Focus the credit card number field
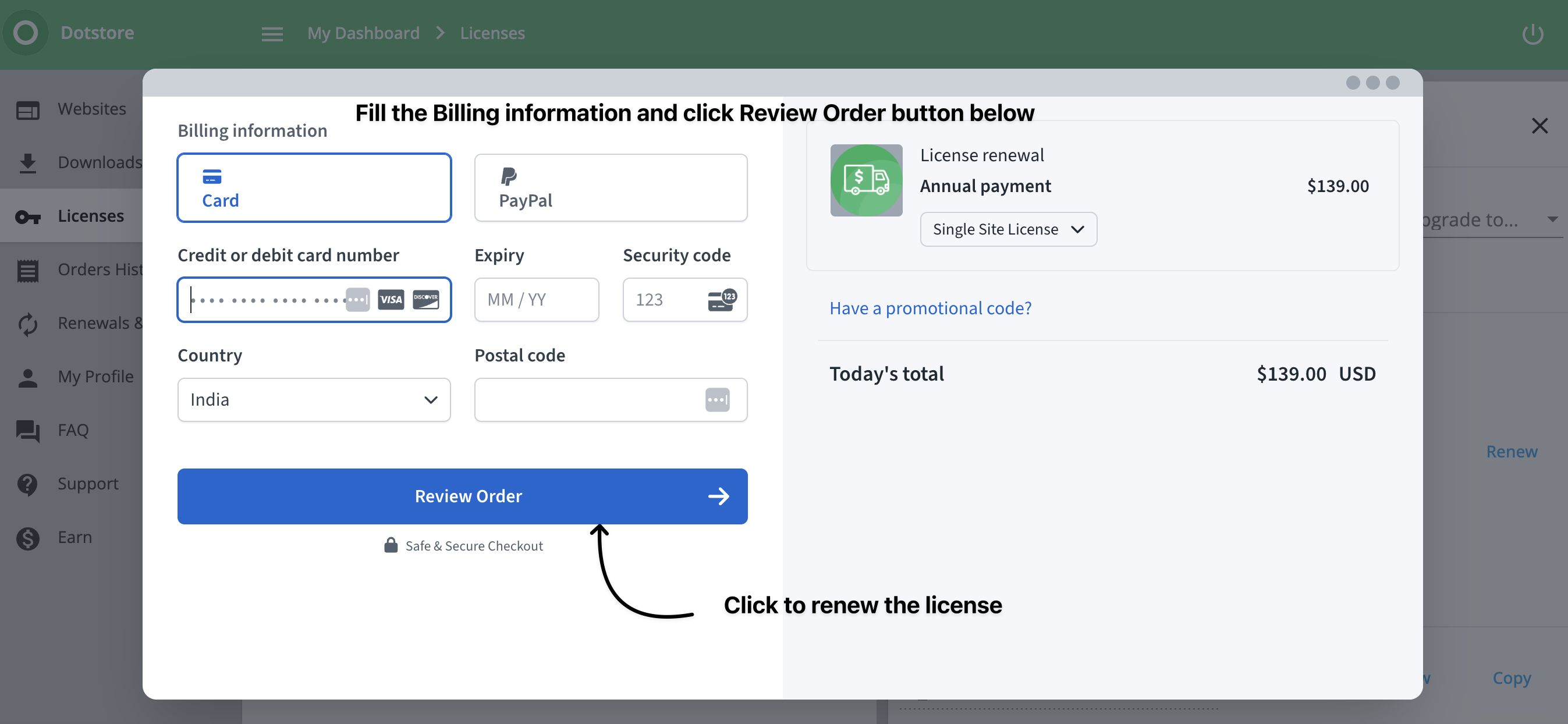Image resolution: width=1568 pixels, height=724 pixels. coord(314,299)
